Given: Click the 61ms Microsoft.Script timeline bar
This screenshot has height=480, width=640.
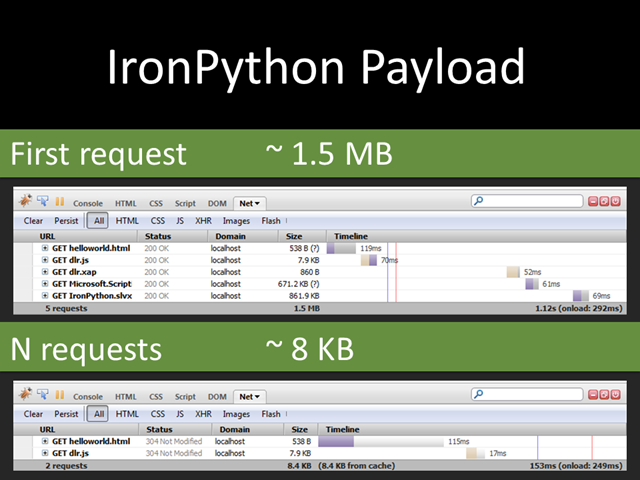Looking at the screenshot, I should coord(532,284).
